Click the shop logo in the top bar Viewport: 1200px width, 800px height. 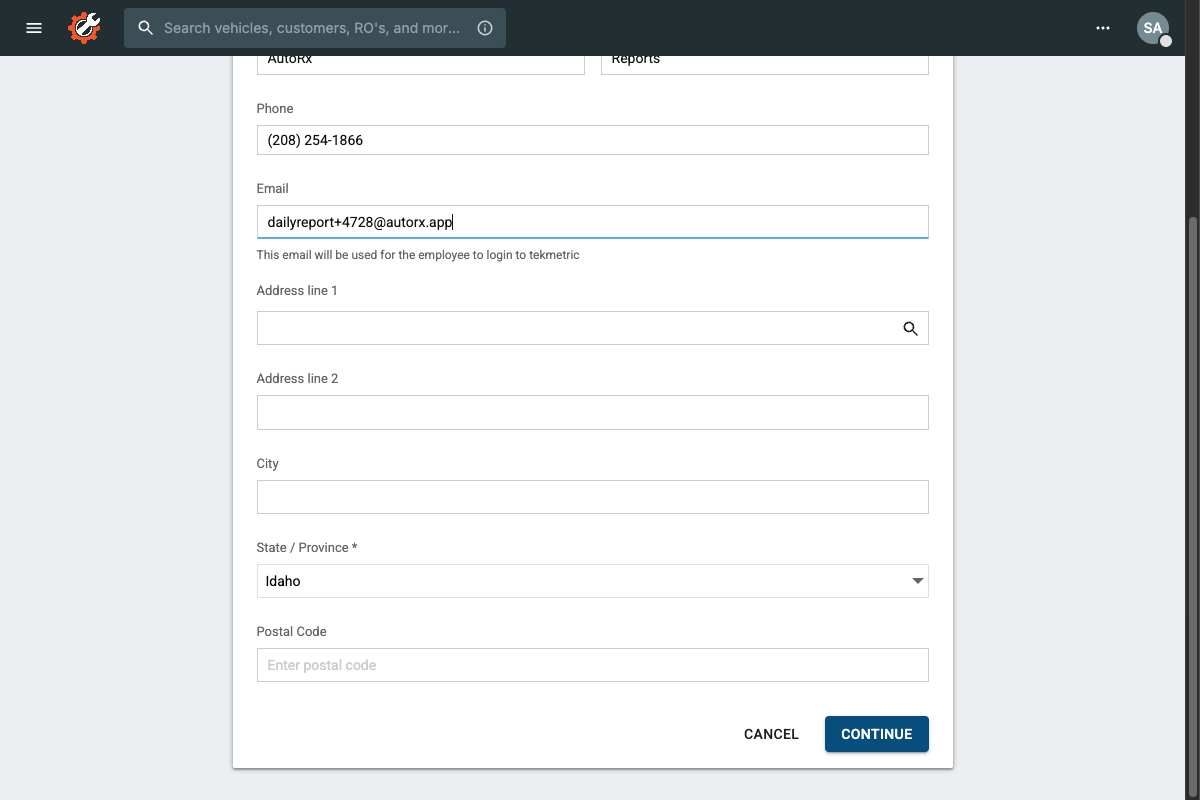84,27
